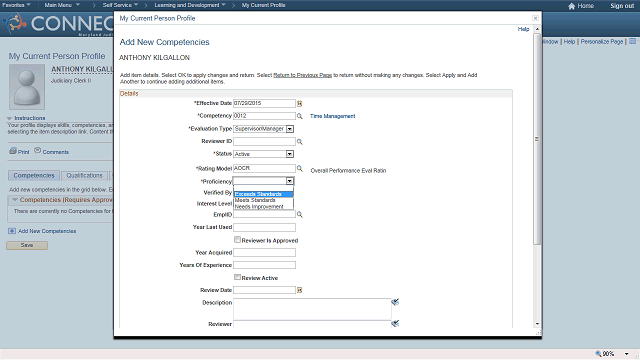This screenshot has height=360, width=640.
Task: Collapse the Instructions section
Action: click(x=9, y=118)
